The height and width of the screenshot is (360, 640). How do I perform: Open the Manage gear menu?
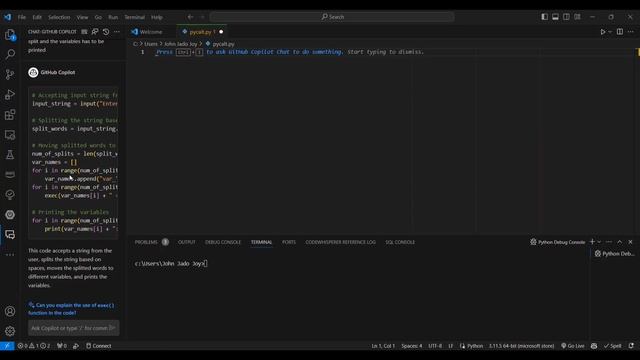coord(10,331)
